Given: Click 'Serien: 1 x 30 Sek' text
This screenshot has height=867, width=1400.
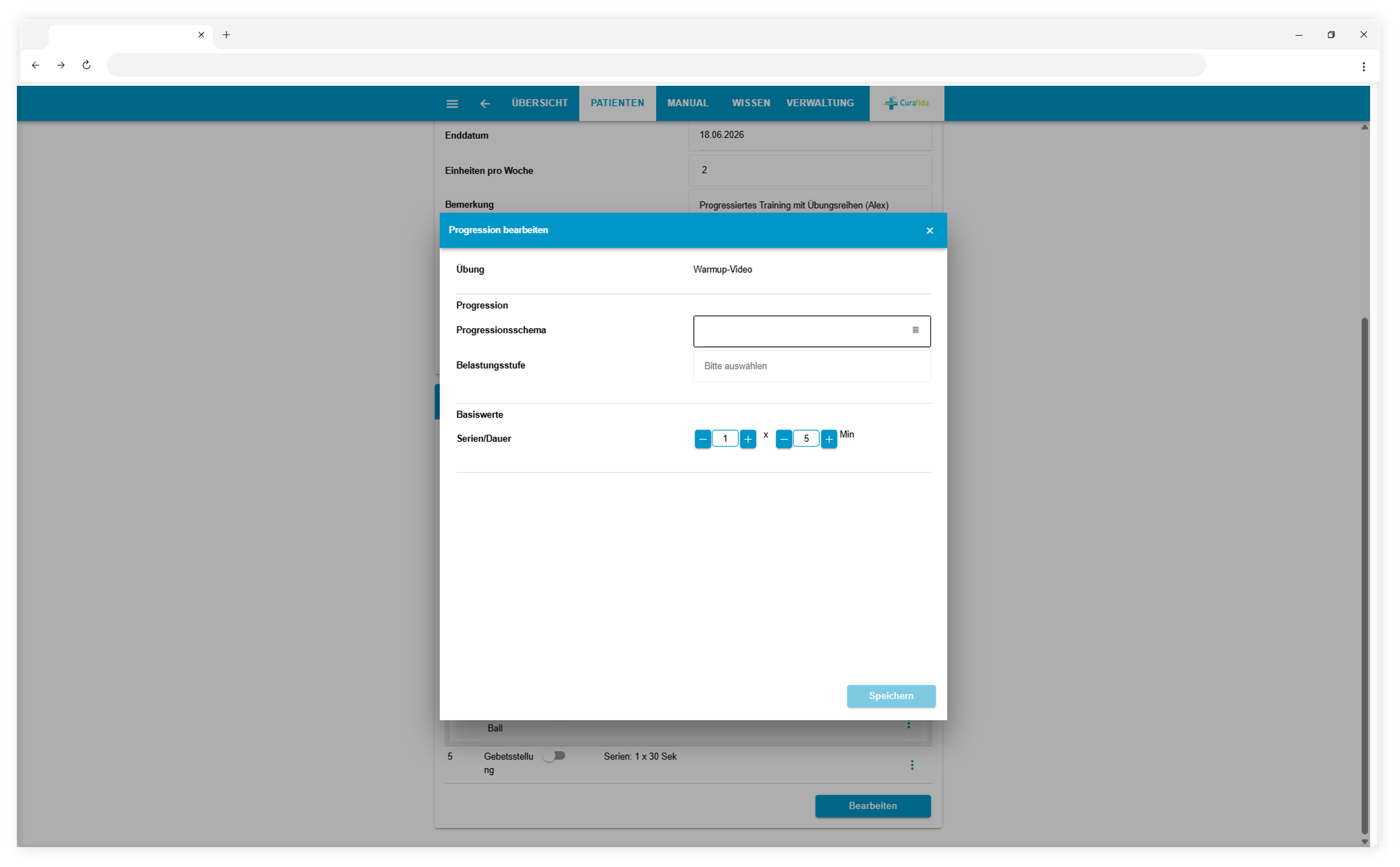Looking at the screenshot, I should [x=640, y=757].
